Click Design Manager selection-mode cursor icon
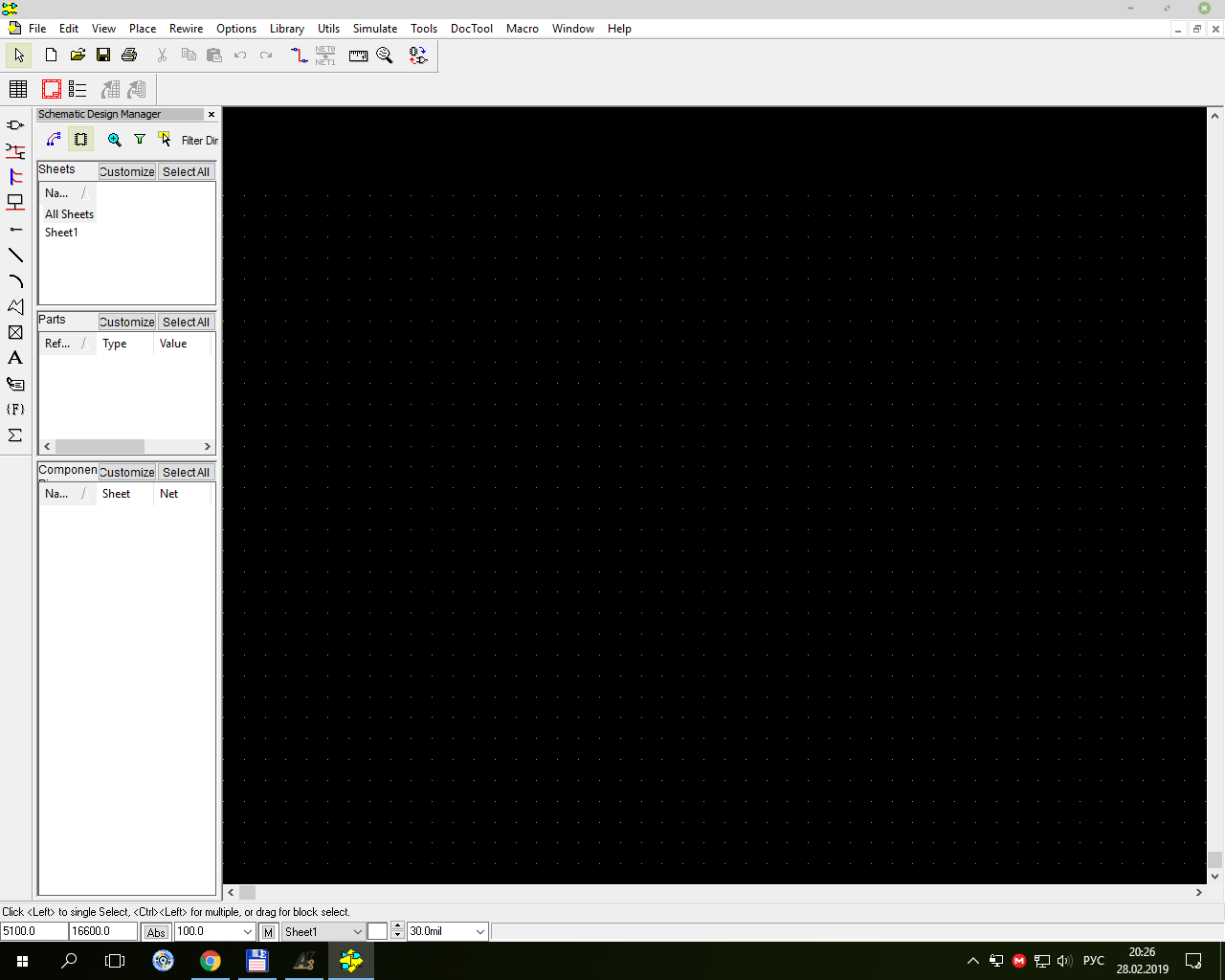Screen dimensions: 1225x980 tap(165, 140)
